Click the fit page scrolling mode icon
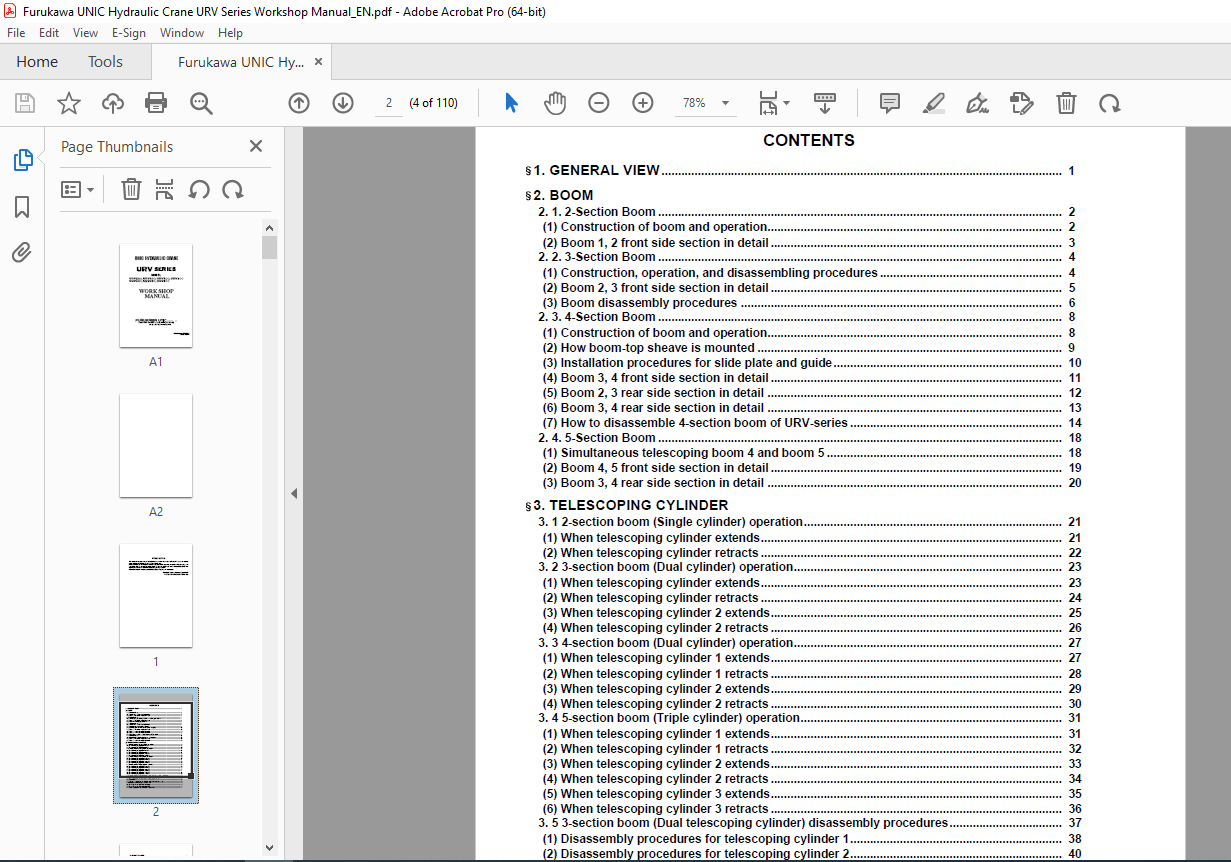Viewport: 1231px width, 862px height. (x=767, y=103)
